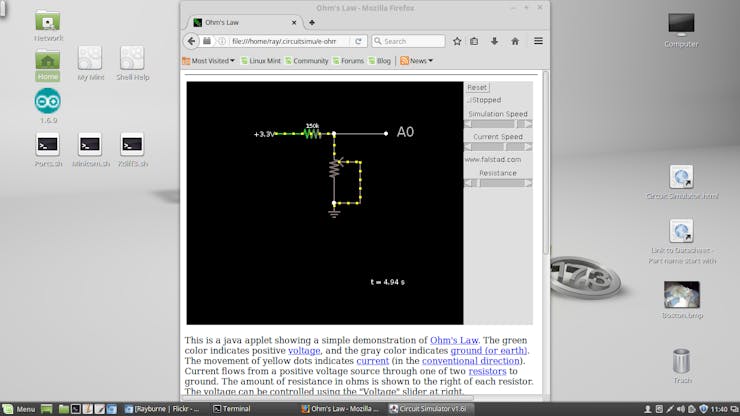Click the Resistance slider
Image resolution: width=740 pixels, height=416 pixels.
[498, 182]
